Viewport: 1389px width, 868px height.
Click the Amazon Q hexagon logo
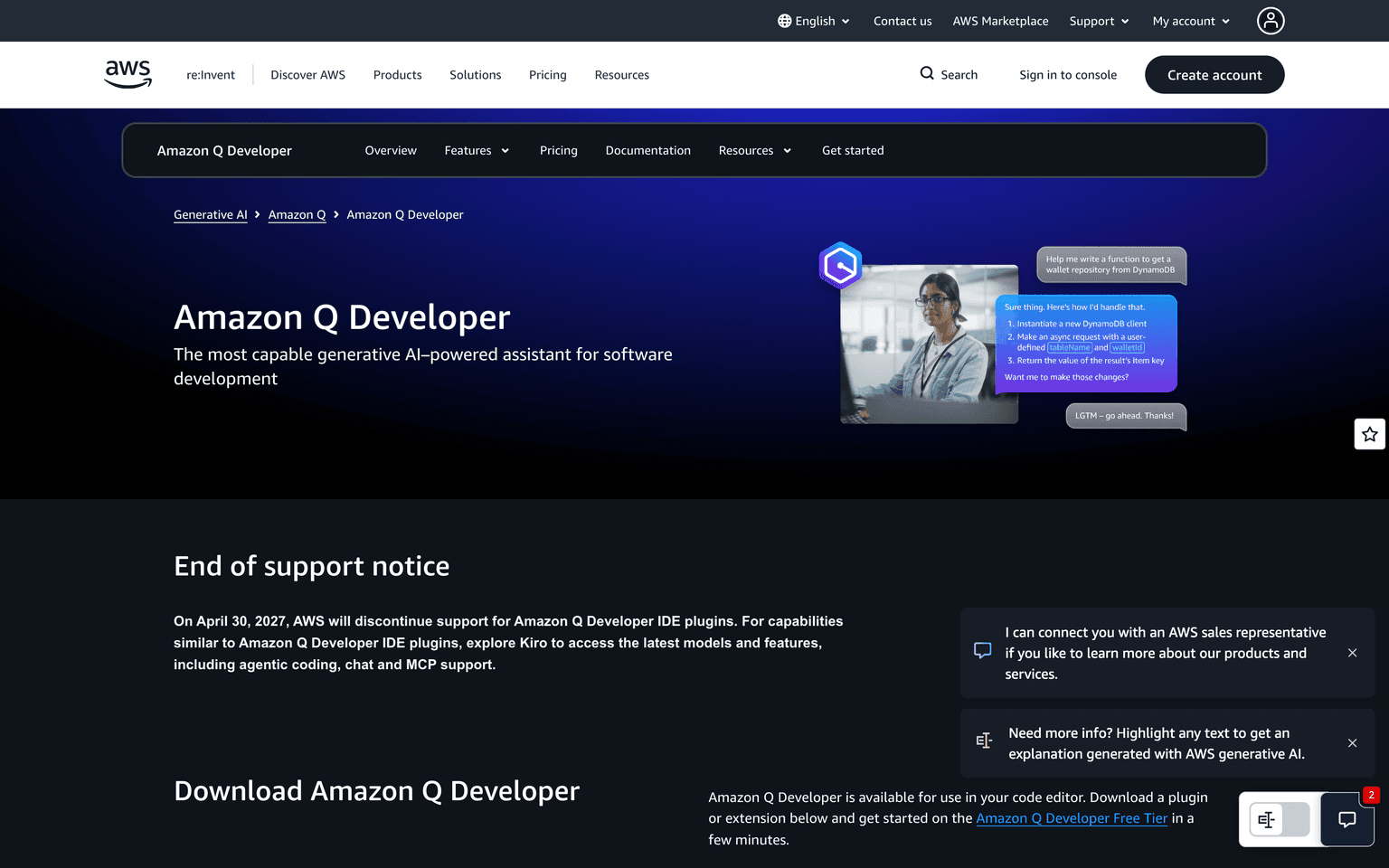pyautogui.click(x=840, y=265)
